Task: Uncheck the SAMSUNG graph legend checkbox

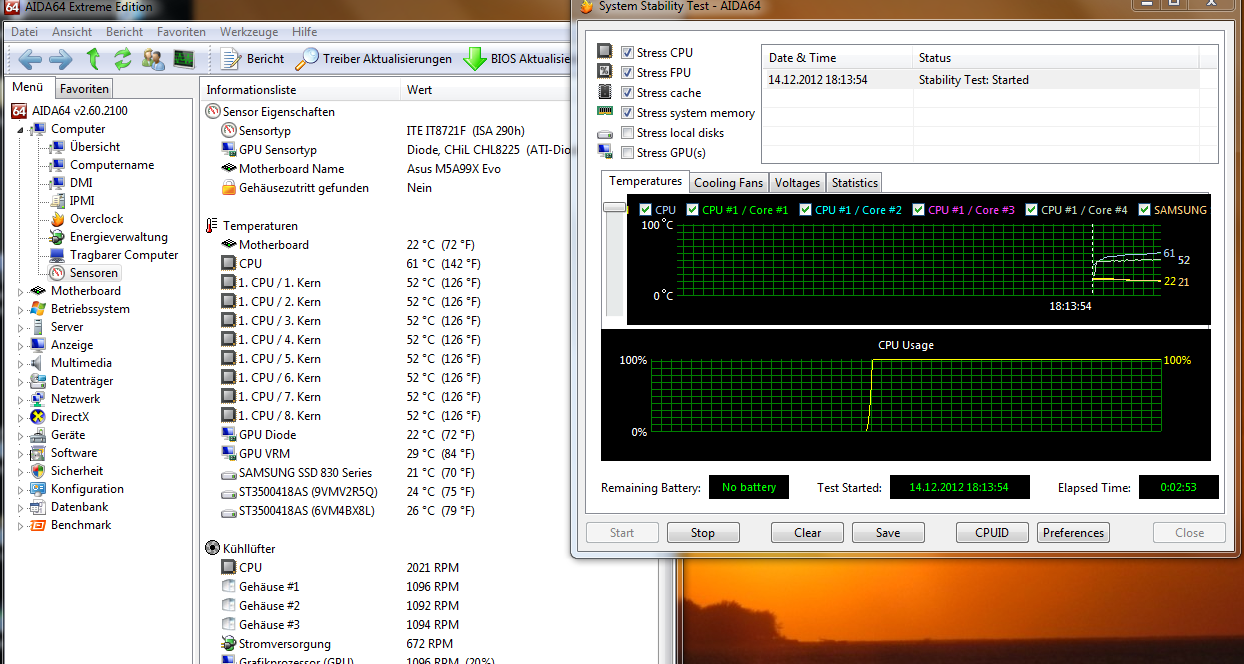Action: [x=1144, y=210]
